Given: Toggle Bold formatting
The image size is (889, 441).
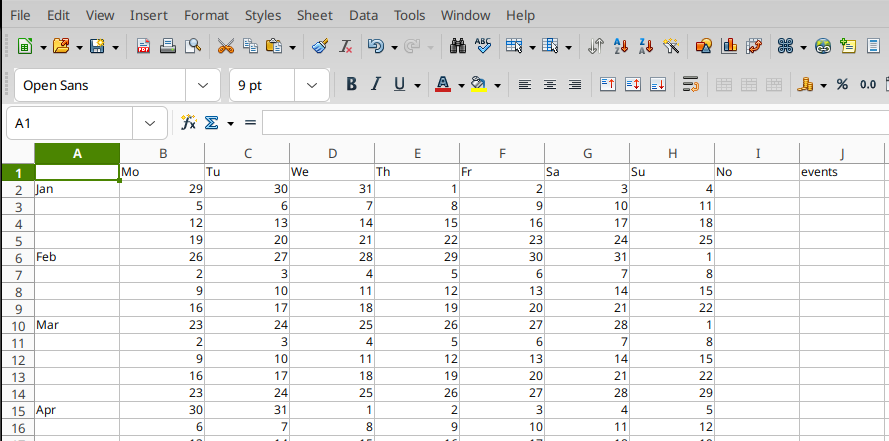Looking at the screenshot, I should (x=352, y=85).
